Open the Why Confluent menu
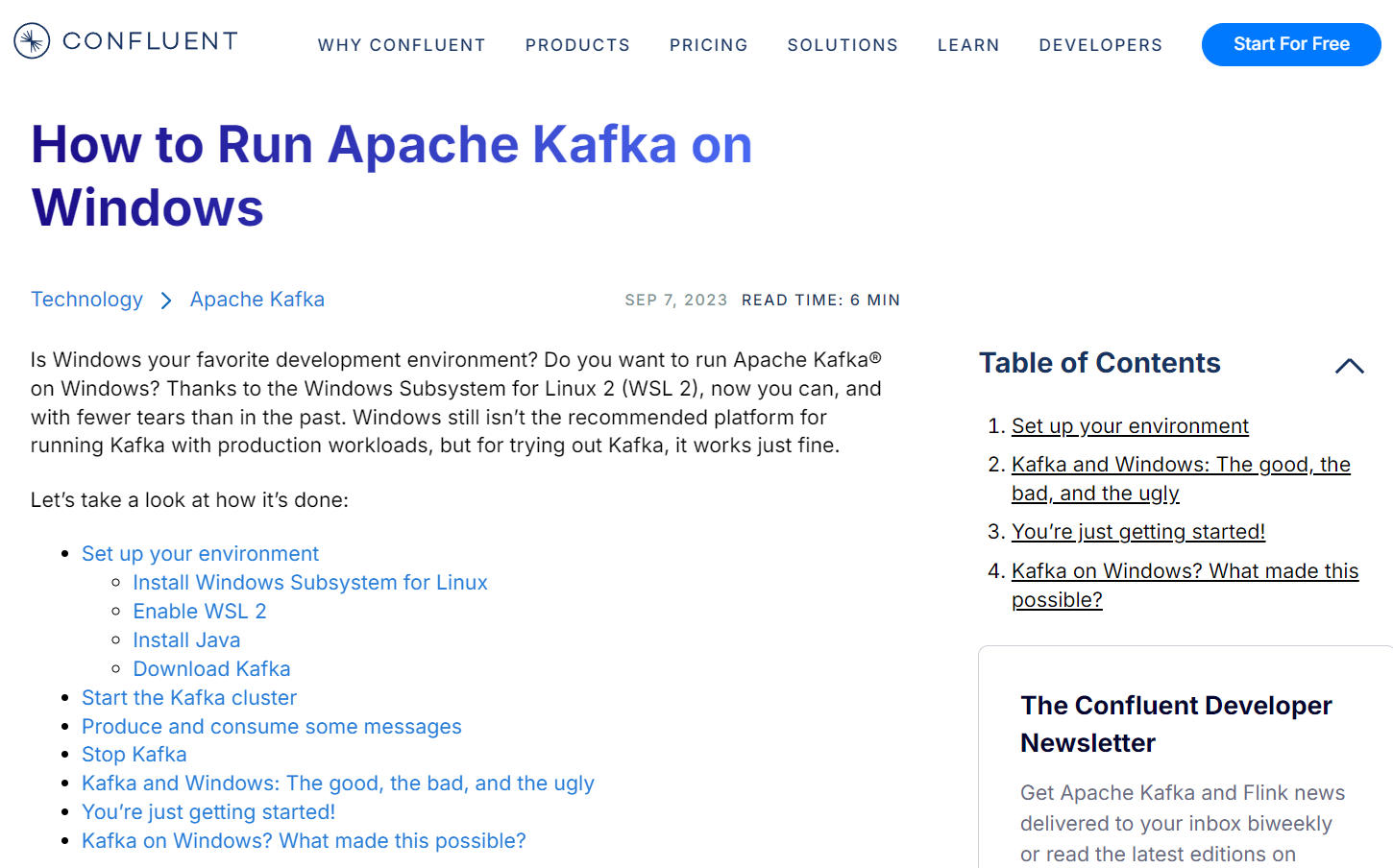 402,45
